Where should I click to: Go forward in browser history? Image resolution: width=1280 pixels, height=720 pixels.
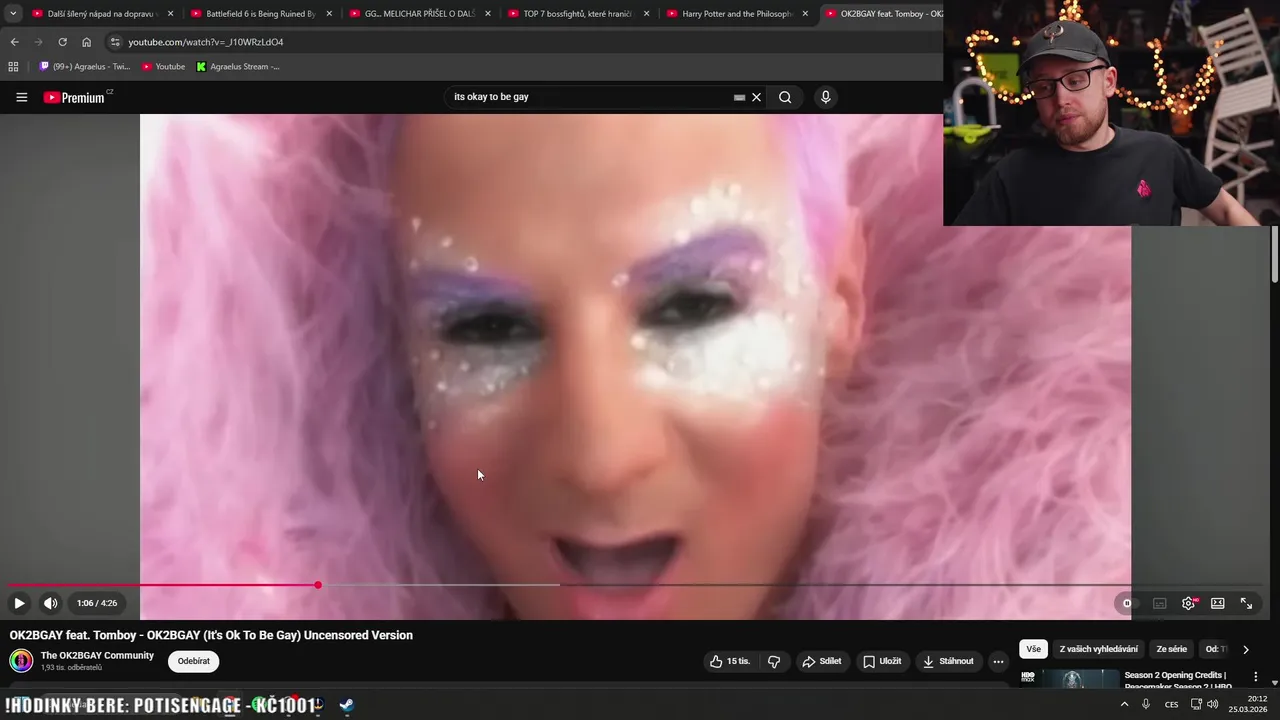pos(38,42)
